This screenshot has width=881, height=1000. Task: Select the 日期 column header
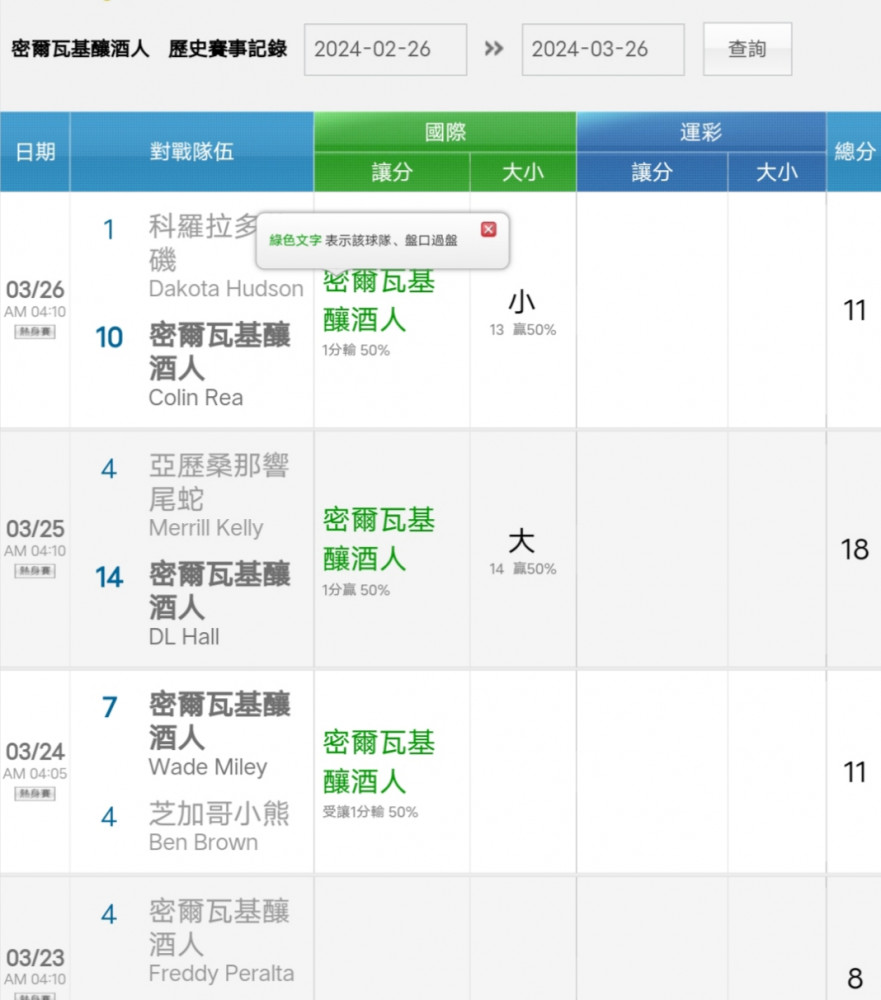tap(35, 152)
